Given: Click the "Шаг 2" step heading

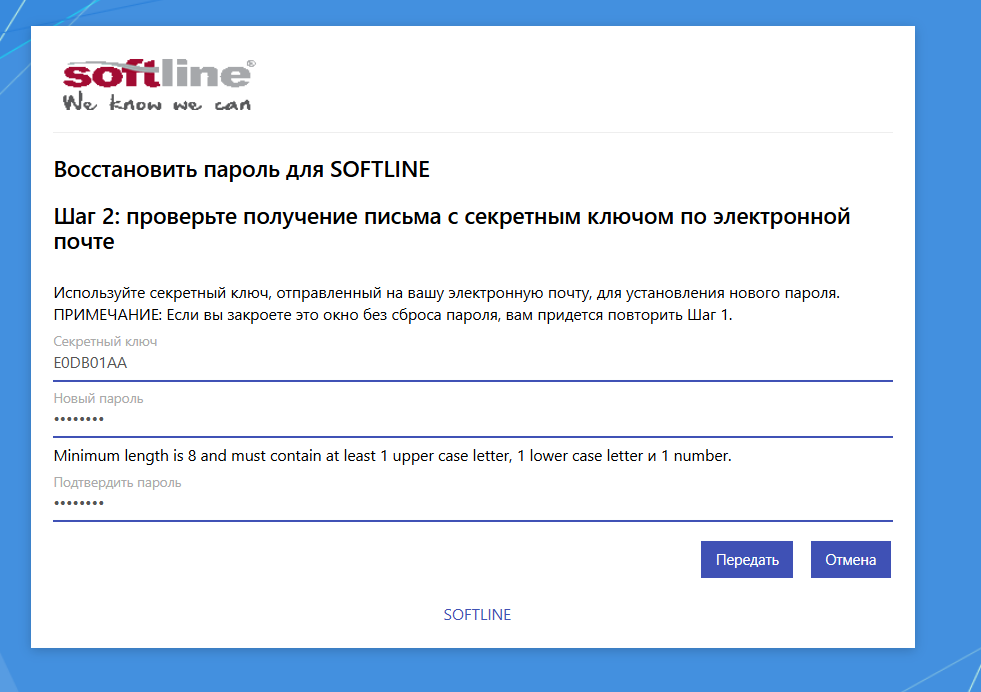Looking at the screenshot, I should pos(451,229).
